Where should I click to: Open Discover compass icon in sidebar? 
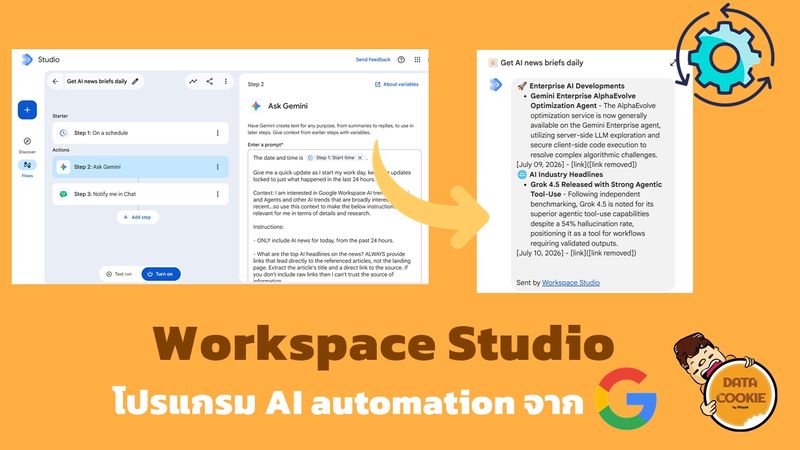(x=27, y=141)
